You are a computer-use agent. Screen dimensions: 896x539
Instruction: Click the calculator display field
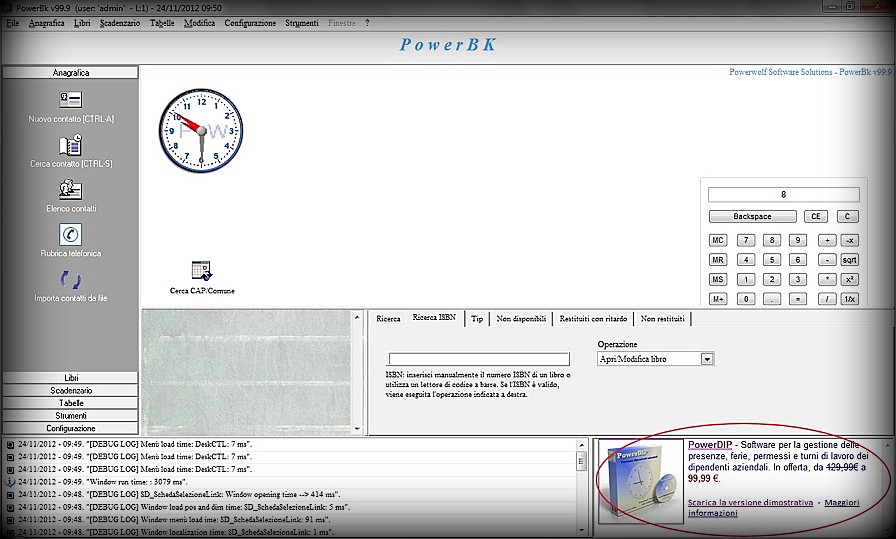(x=783, y=194)
